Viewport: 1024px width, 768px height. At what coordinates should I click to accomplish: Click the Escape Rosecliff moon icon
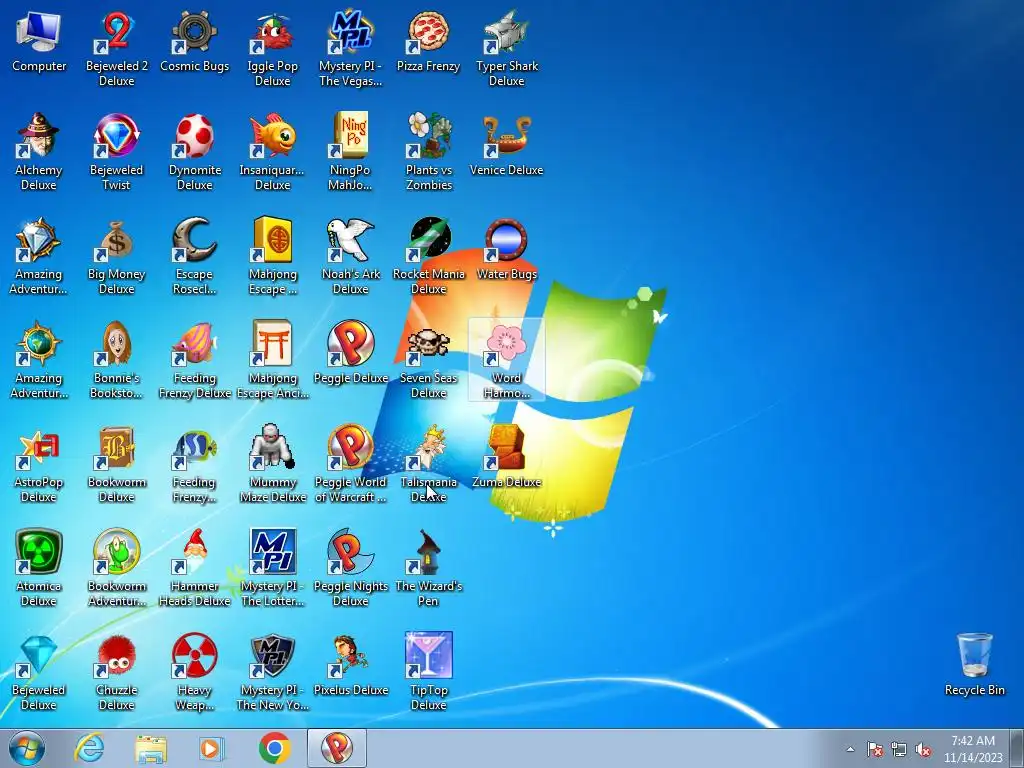click(195, 256)
